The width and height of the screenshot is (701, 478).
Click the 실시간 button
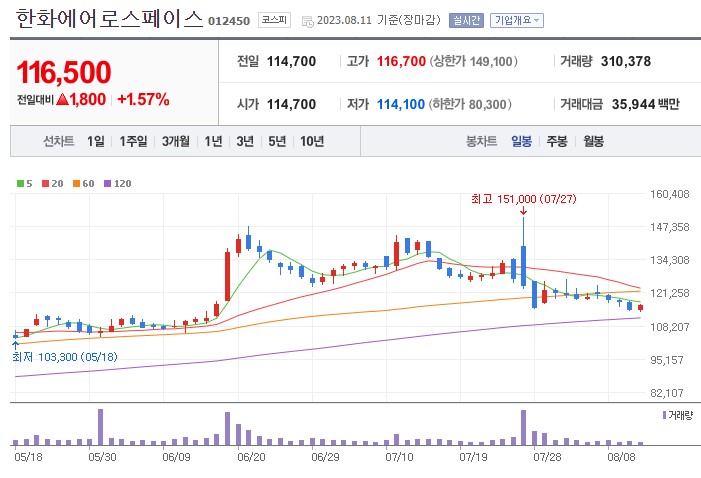pyautogui.click(x=466, y=21)
